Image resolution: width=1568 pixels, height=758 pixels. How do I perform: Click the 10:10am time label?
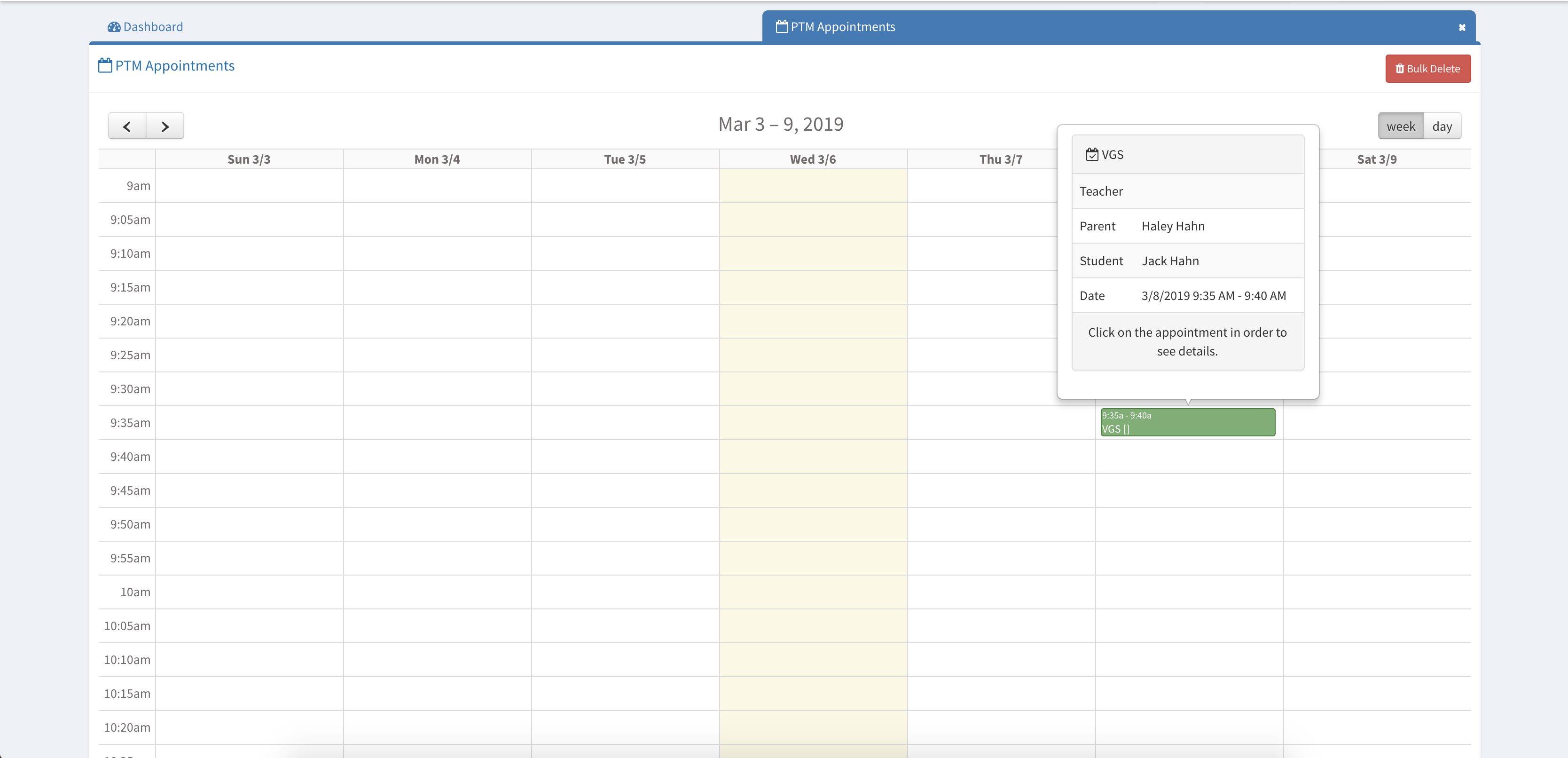click(127, 660)
